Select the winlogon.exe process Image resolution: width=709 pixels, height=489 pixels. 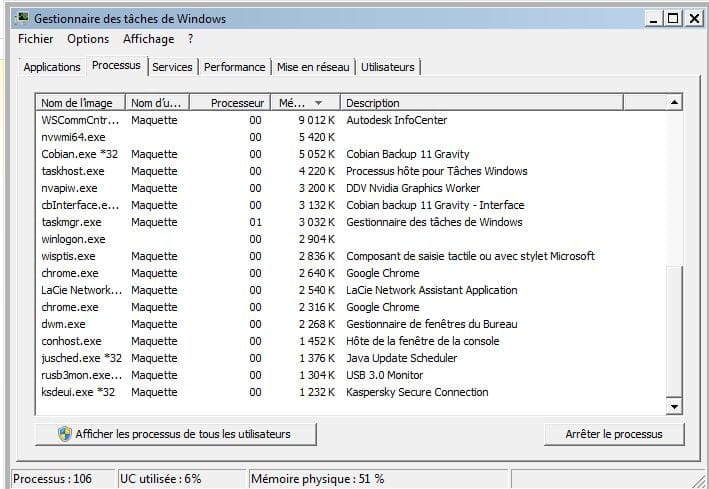coord(350,239)
